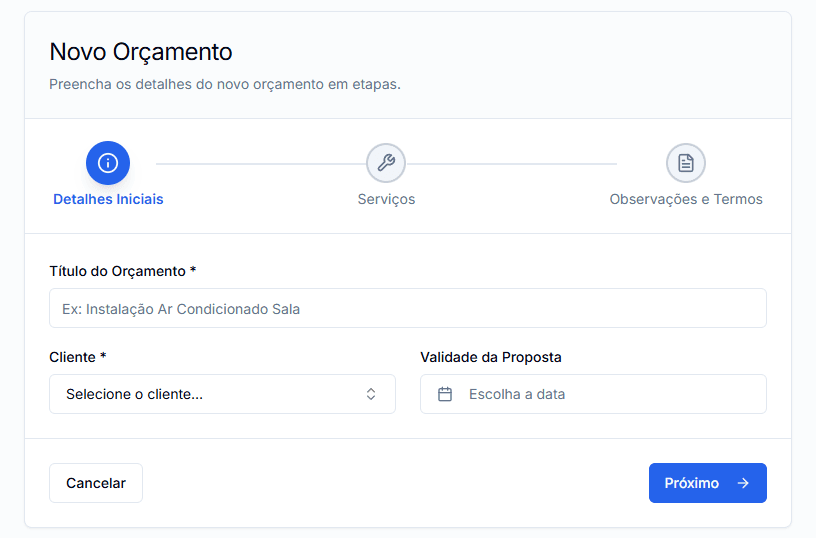Image resolution: width=816 pixels, height=538 pixels.
Task: Click the right arrow icon inside Próximo
Action: (743, 483)
